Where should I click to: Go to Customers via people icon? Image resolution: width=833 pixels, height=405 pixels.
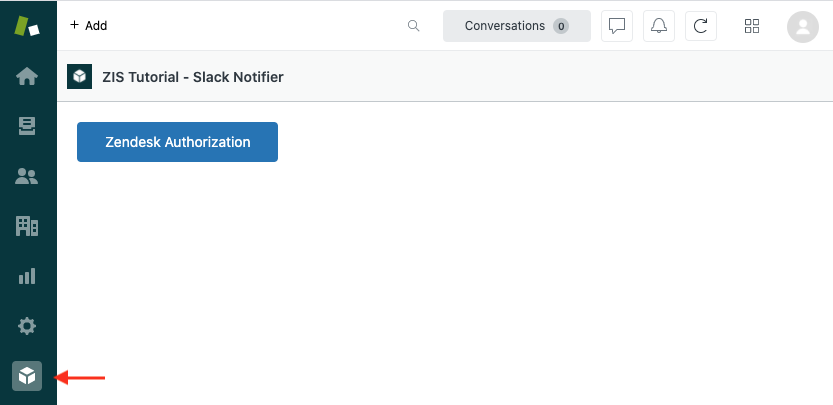(27, 176)
